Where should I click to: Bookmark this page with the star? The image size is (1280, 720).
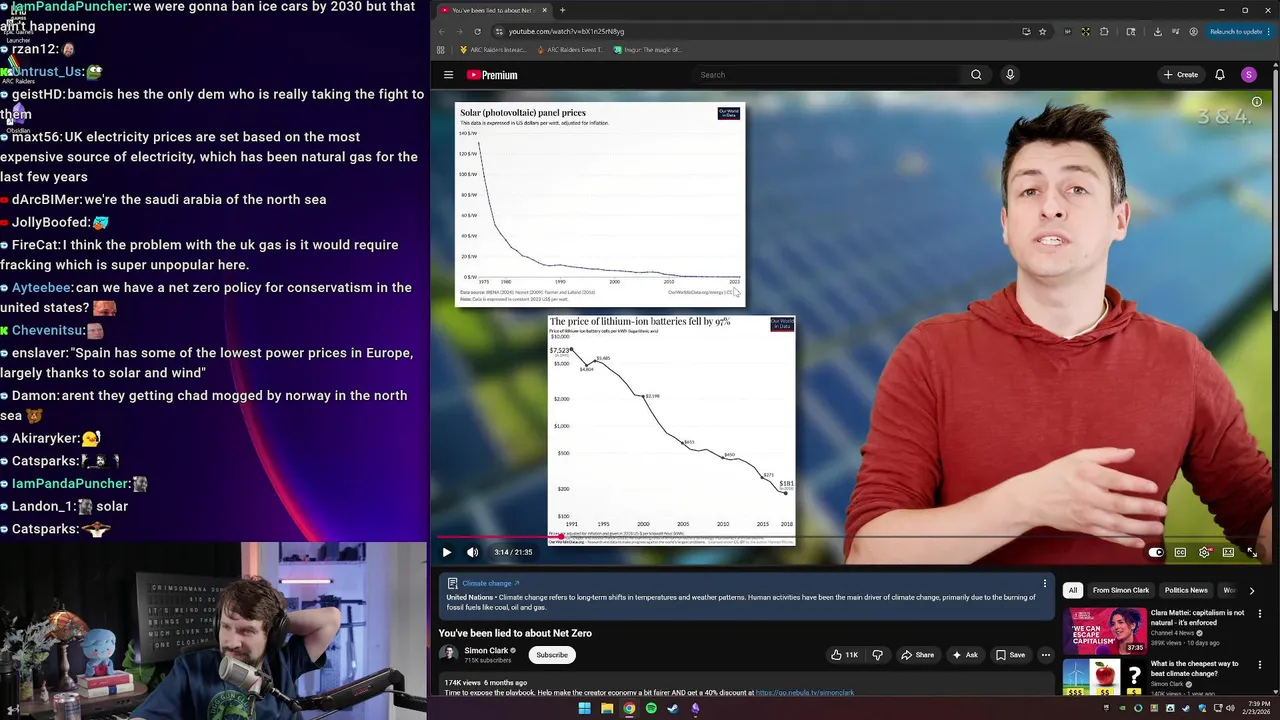point(1042,31)
